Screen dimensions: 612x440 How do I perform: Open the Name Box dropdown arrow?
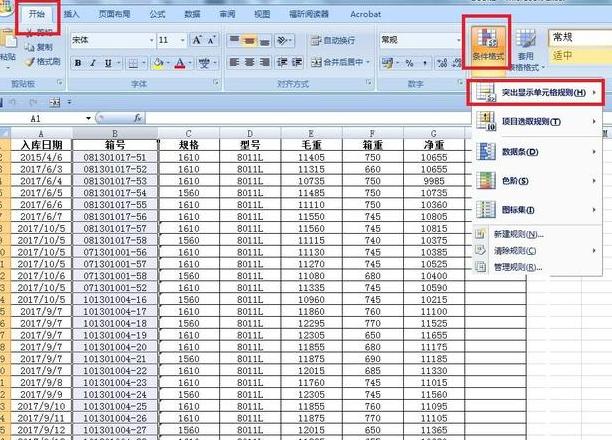click(88, 118)
